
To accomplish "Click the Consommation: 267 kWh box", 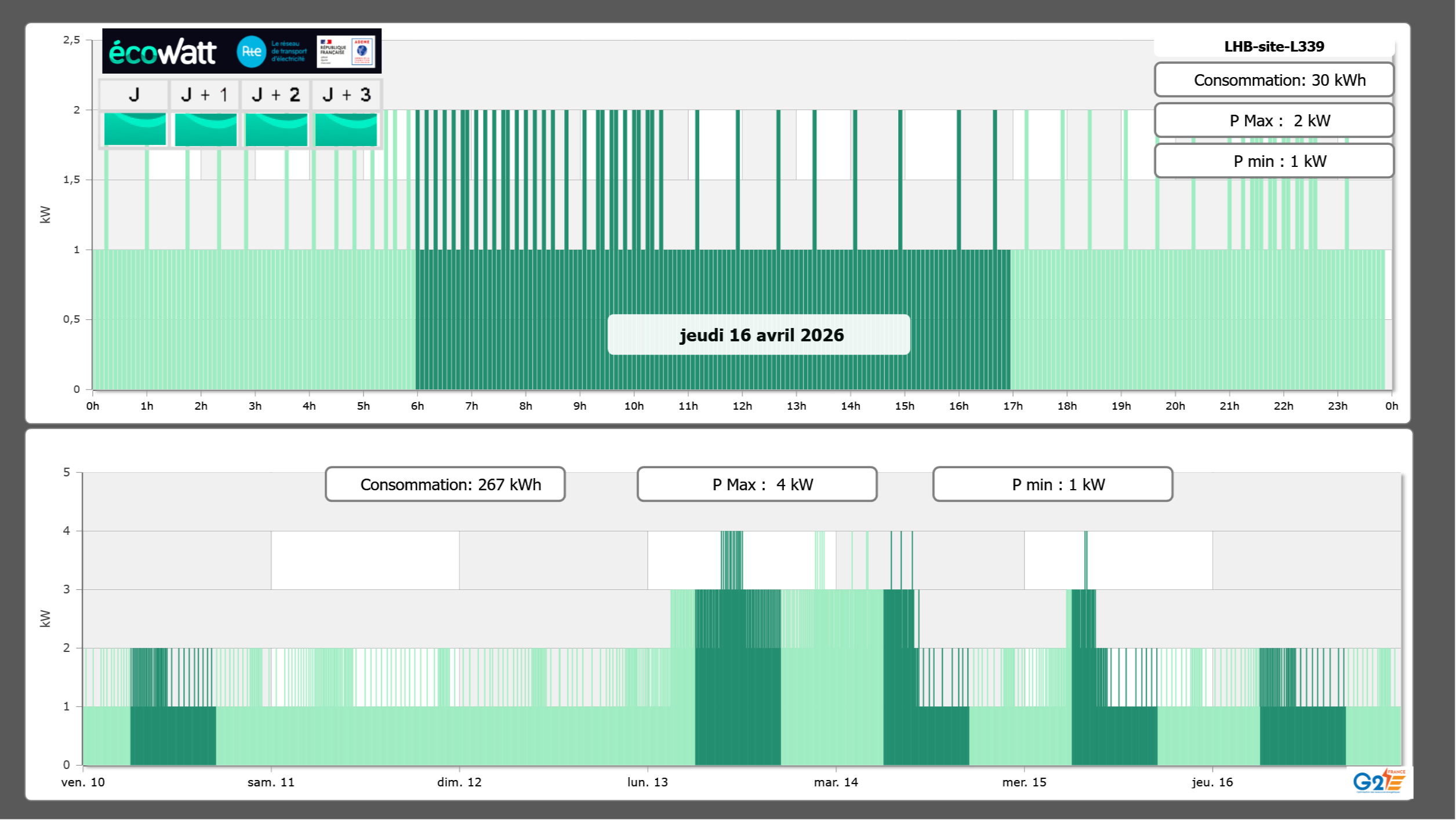I will 445,484.
